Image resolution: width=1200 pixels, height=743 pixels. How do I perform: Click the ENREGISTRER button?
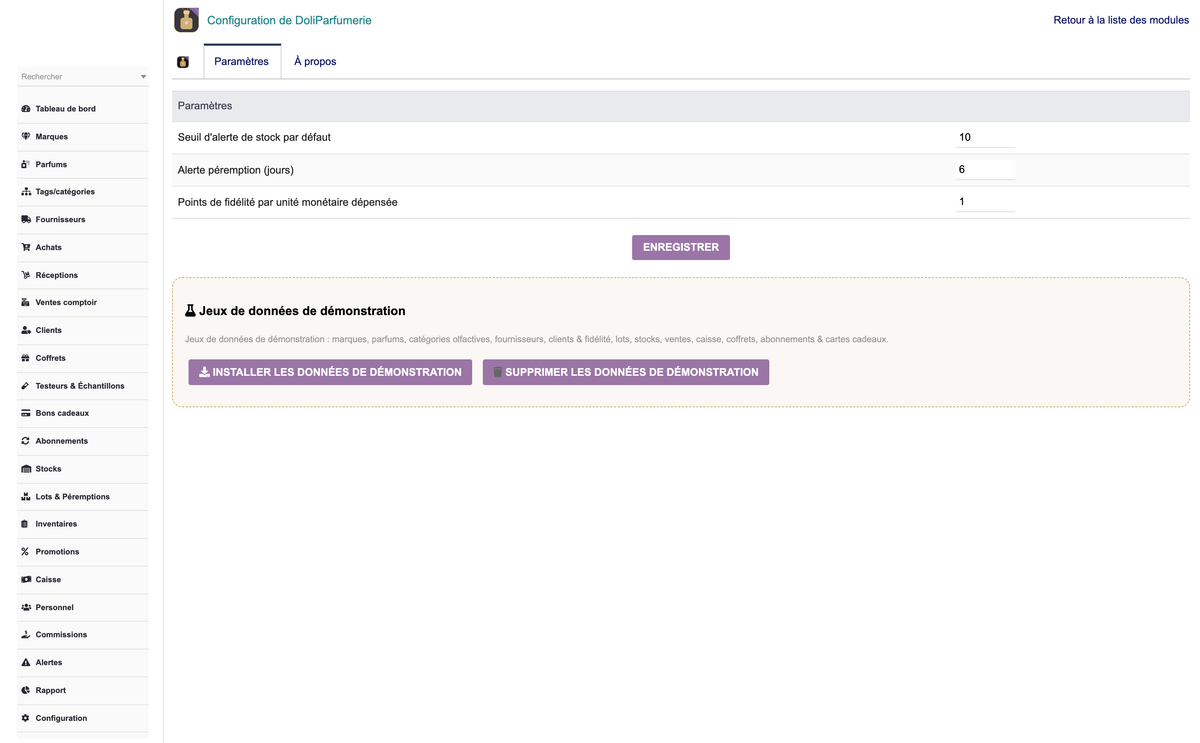(681, 247)
